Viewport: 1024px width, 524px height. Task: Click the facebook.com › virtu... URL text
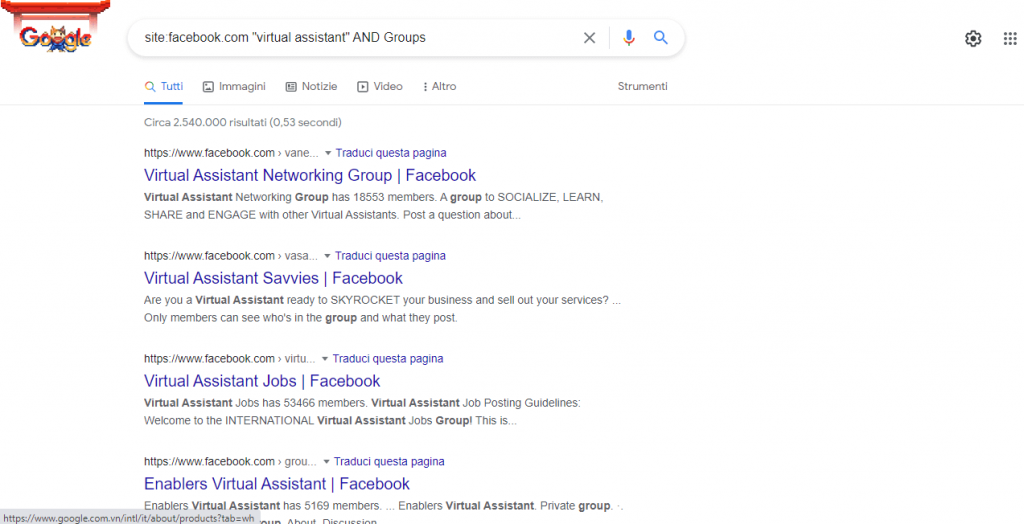(230, 358)
